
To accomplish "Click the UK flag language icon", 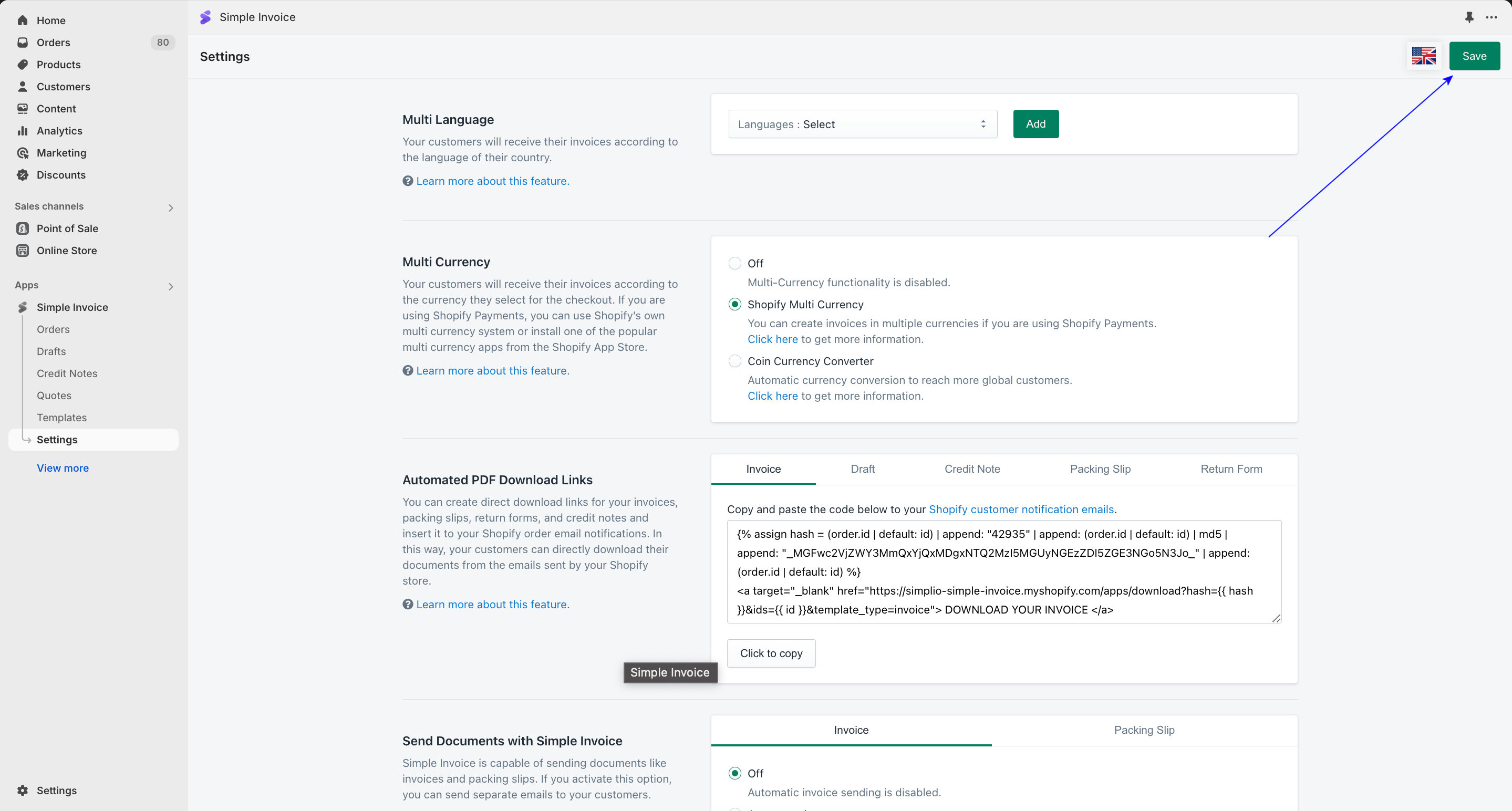I will coord(1423,56).
